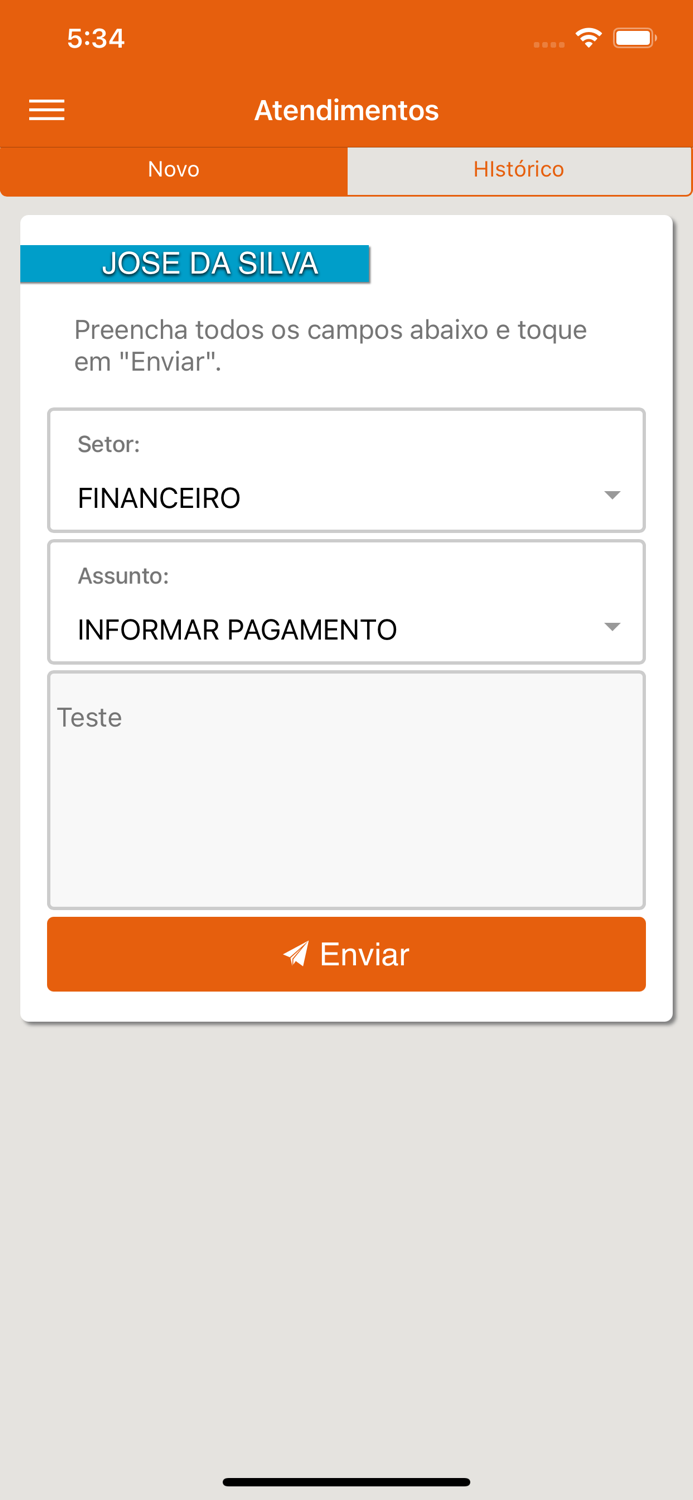Viewport: 693px width, 1500px height.
Task: Tap the Wi-Fi status icon
Action: coord(589,37)
